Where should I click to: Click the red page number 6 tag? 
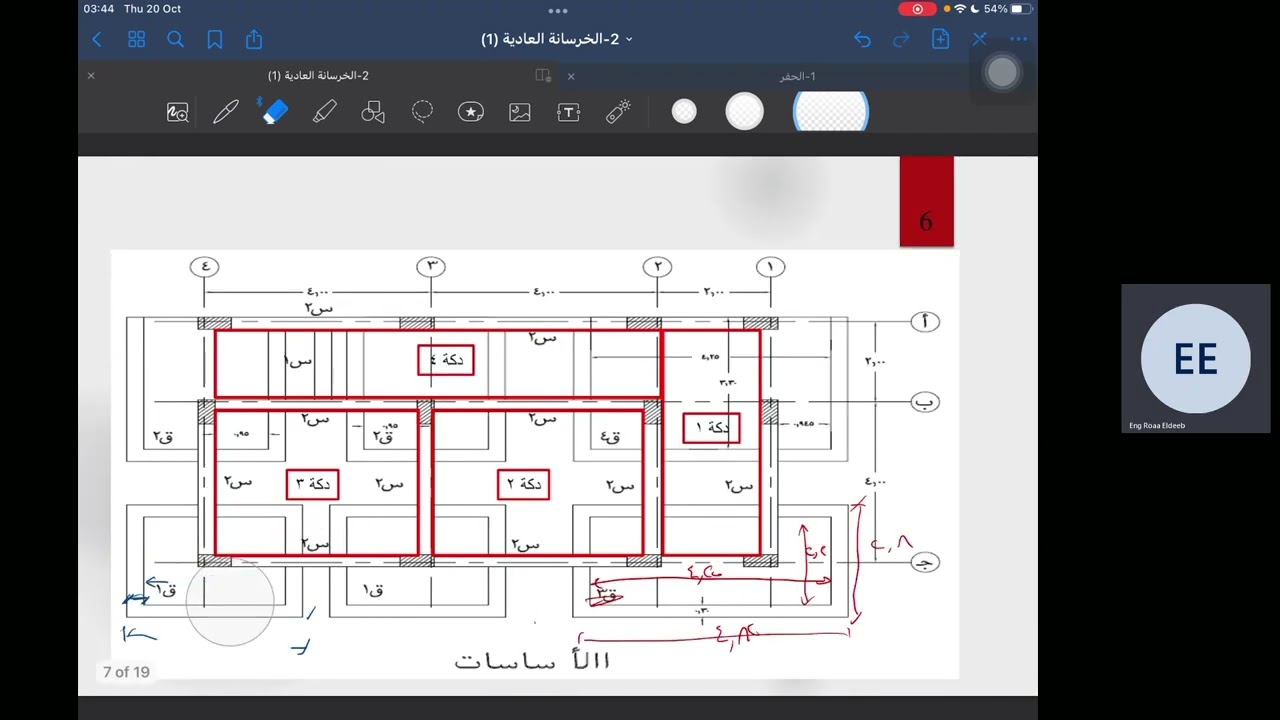tap(926, 201)
